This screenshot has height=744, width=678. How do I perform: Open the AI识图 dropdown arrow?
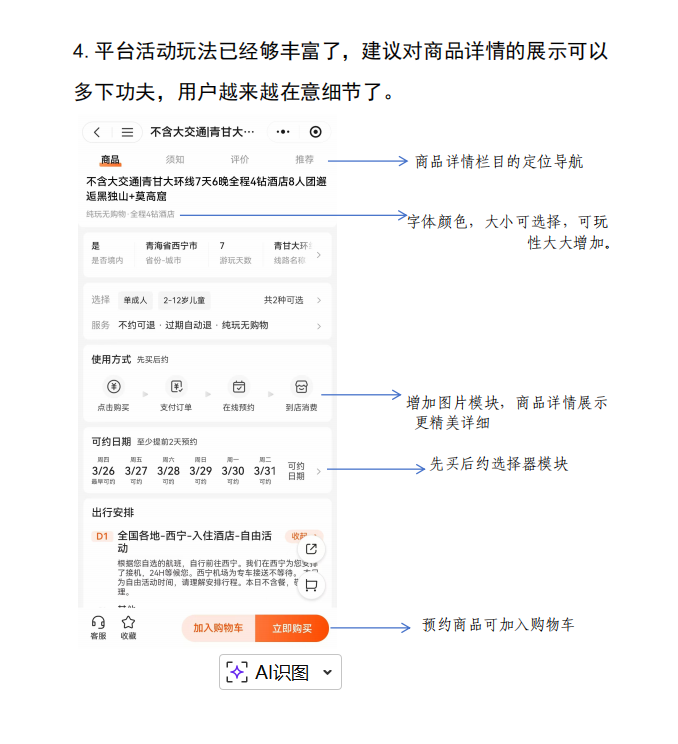click(327, 672)
